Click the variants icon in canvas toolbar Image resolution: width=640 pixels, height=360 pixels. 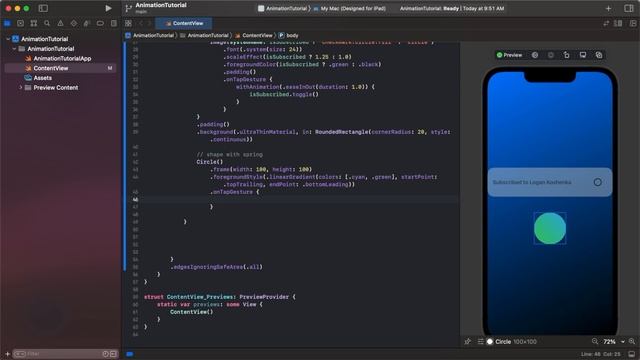pos(551,55)
